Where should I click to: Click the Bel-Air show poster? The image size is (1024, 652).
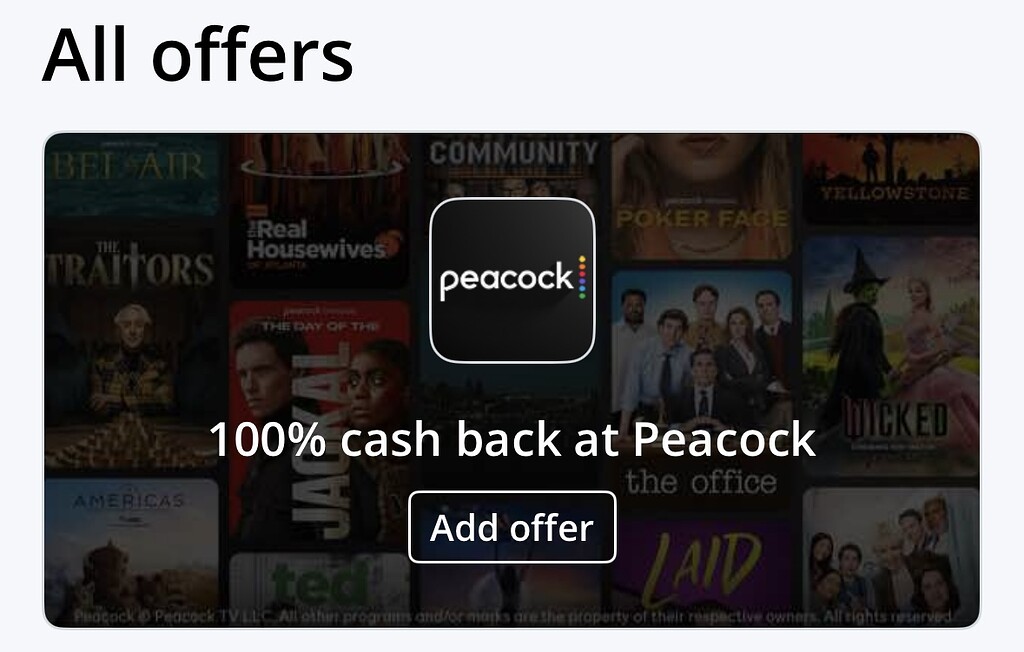click(131, 174)
